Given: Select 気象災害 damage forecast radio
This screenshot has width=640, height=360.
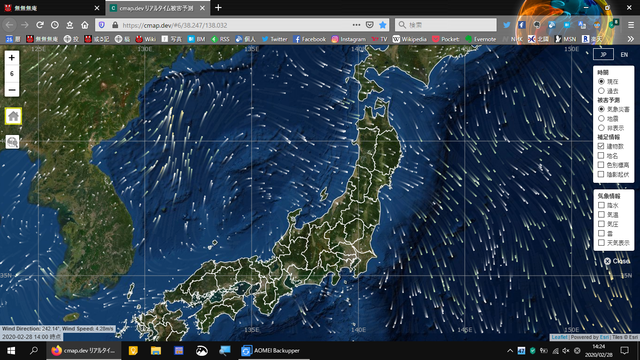Looking at the screenshot, I should pyautogui.click(x=601, y=109).
